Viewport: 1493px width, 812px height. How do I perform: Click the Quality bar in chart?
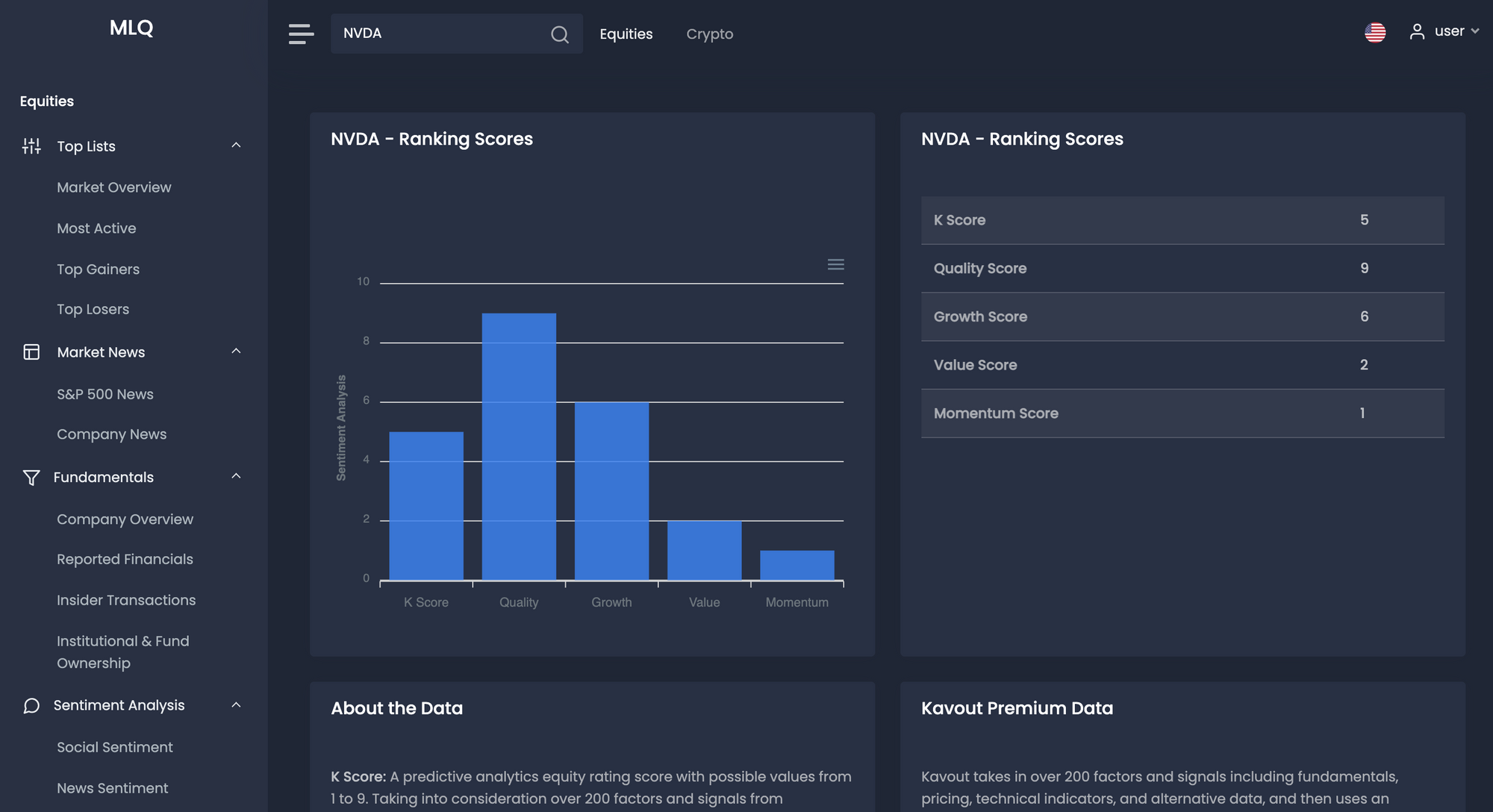(x=519, y=446)
